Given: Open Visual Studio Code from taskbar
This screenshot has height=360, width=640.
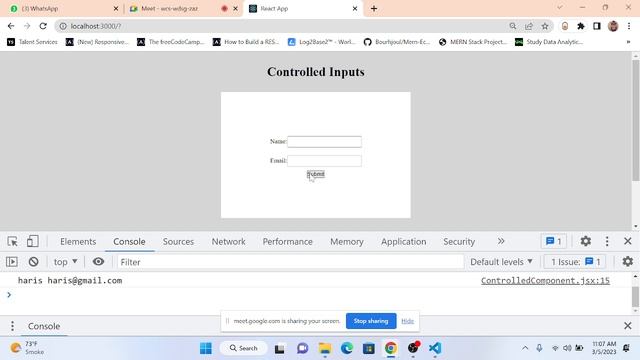Looking at the screenshot, I should click(x=435, y=348).
